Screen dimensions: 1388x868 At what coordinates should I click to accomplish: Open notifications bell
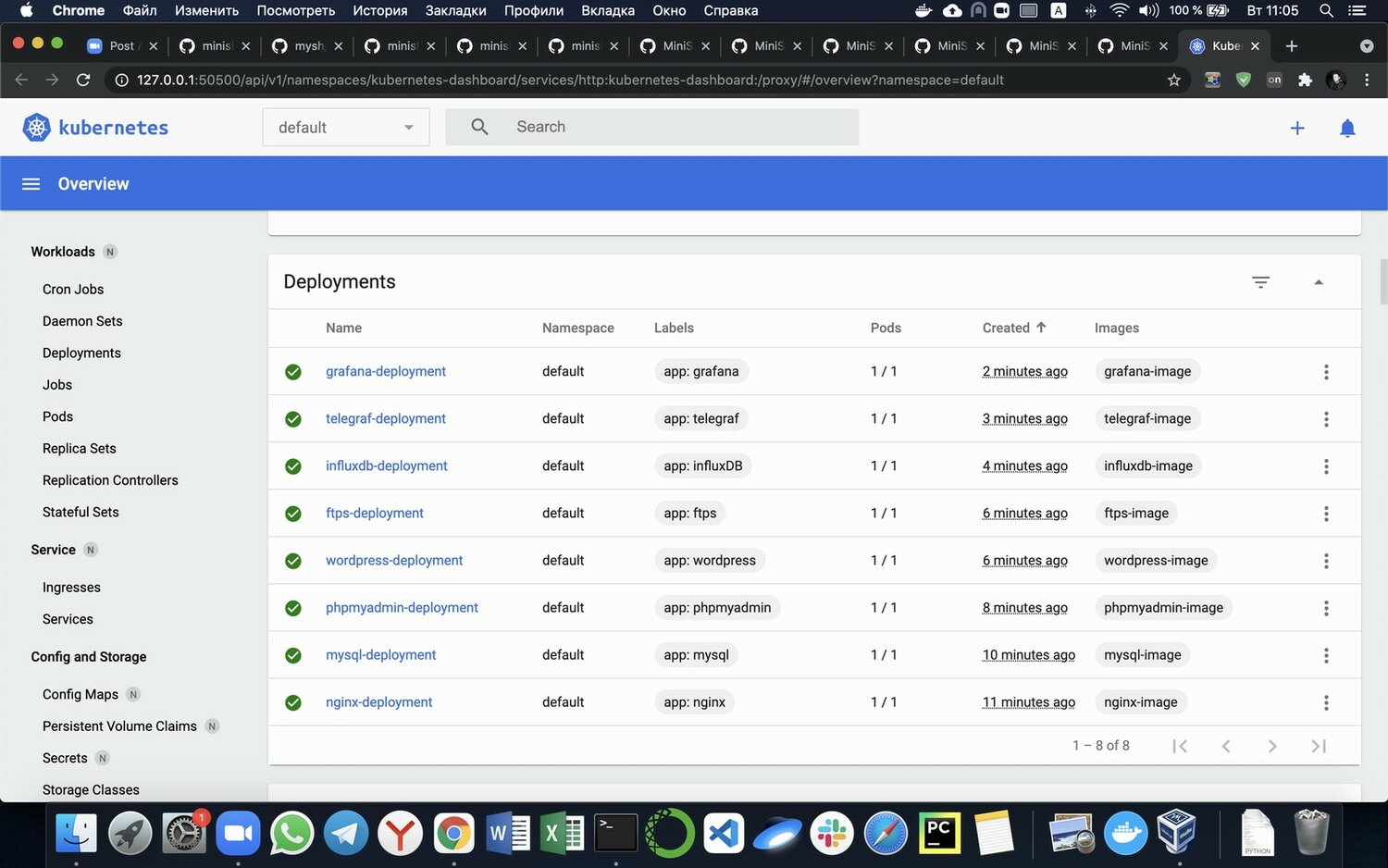pyautogui.click(x=1347, y=128)
